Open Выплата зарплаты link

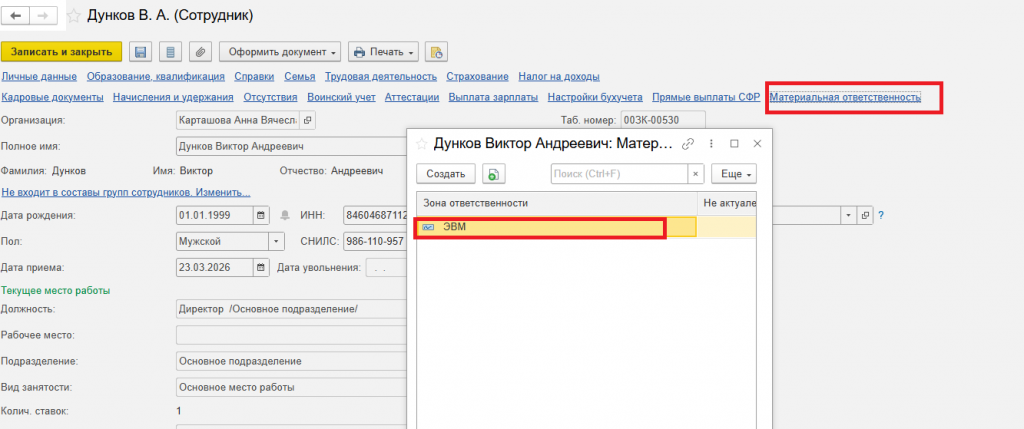click(x=493, y=97)
